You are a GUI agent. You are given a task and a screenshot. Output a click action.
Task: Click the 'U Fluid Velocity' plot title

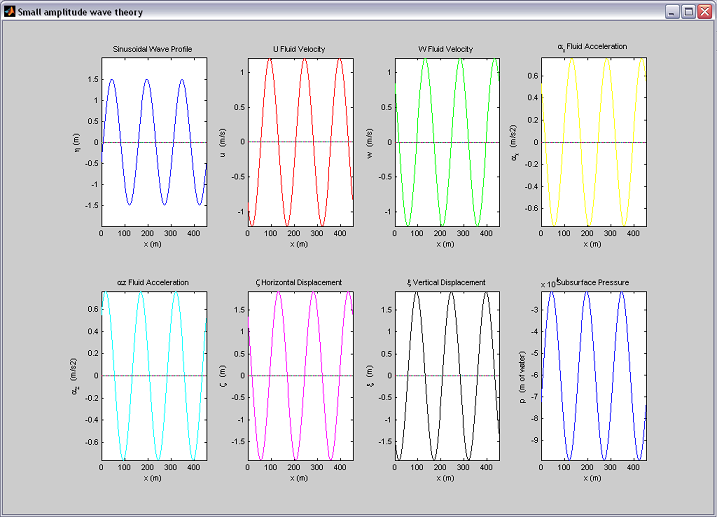click(300, 48)
